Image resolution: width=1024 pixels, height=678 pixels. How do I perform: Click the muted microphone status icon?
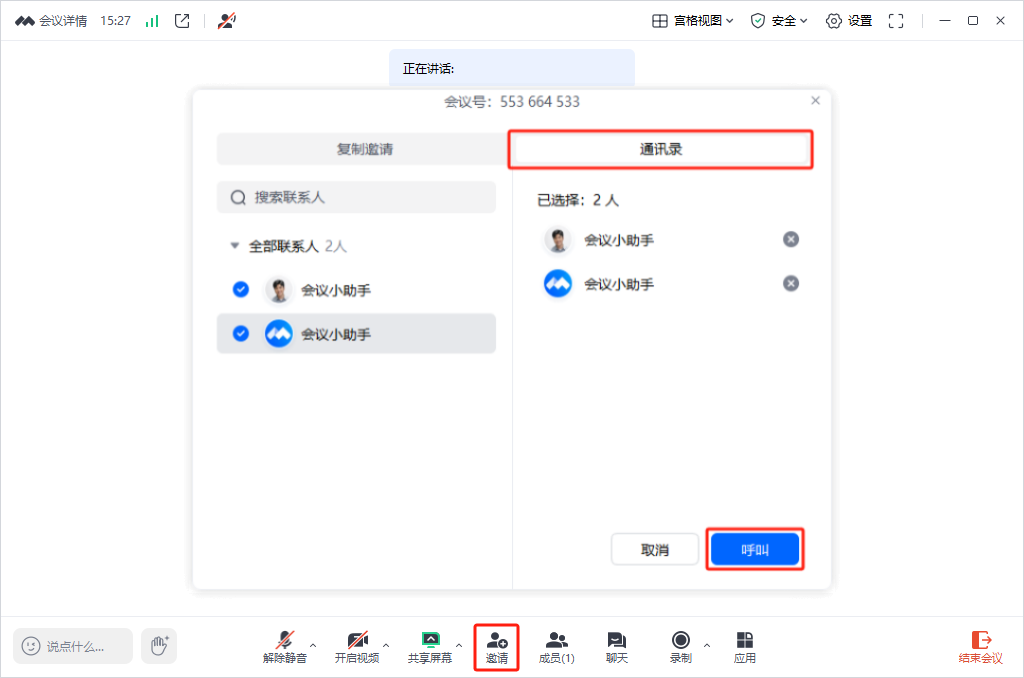[x=227, y=21]
